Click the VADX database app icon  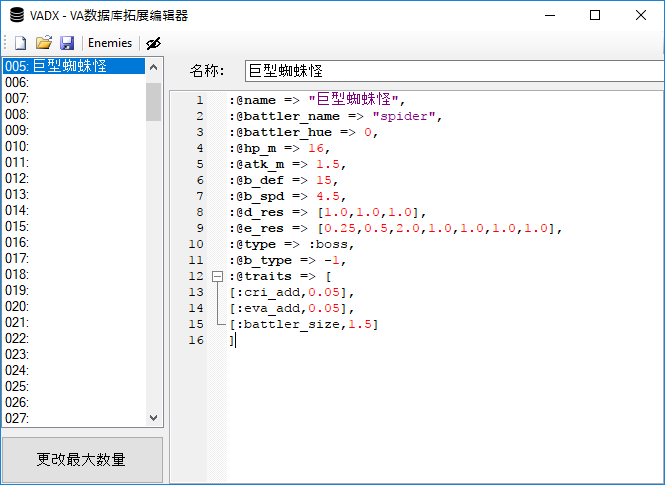coord(17,15)
